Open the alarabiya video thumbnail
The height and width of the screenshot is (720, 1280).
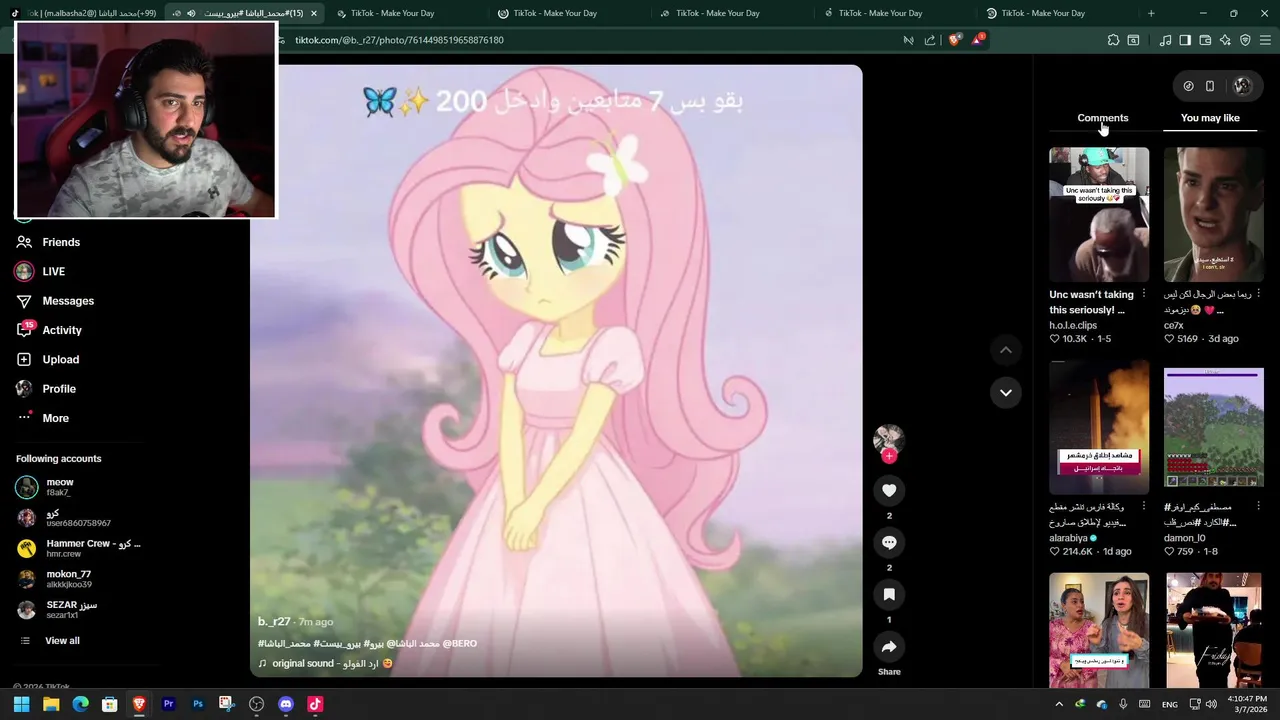point(1099,428)
